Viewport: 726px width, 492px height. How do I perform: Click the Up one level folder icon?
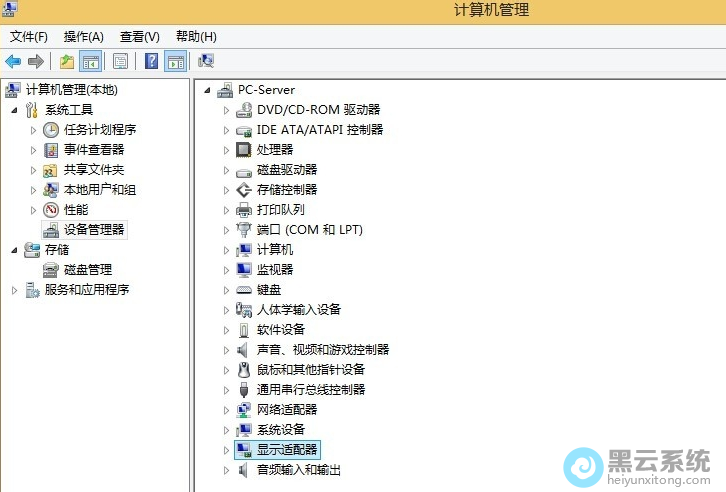(x=66, y=61)
